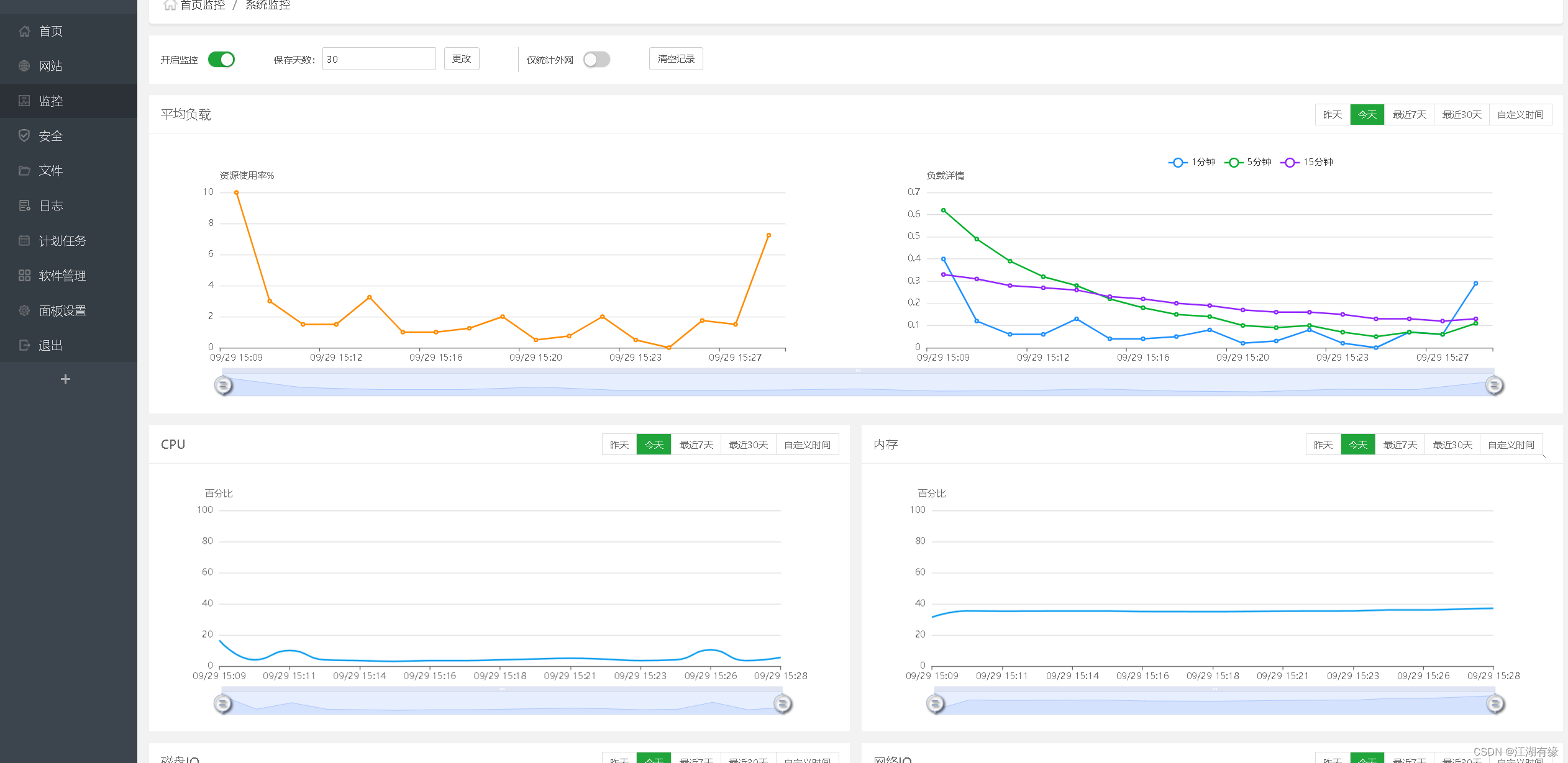Image resolution: width=1568 pixels, height=763 pixels.
Task: Click the home icon in sidebar
Action: coord(24,31)
